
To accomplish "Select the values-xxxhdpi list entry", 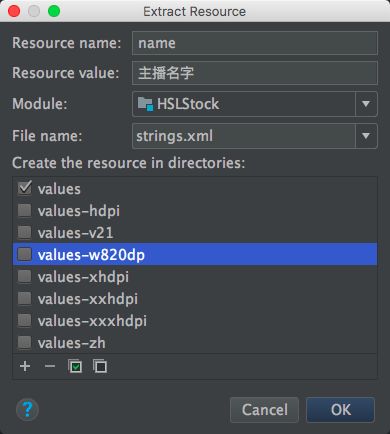I will (x=195, y=321).
